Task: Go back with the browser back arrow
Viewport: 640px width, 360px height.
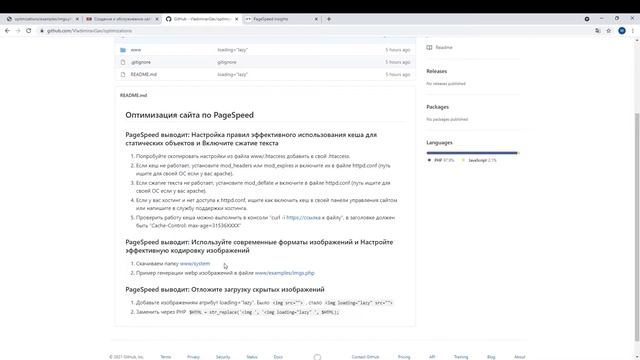Action: pos(7,31)
